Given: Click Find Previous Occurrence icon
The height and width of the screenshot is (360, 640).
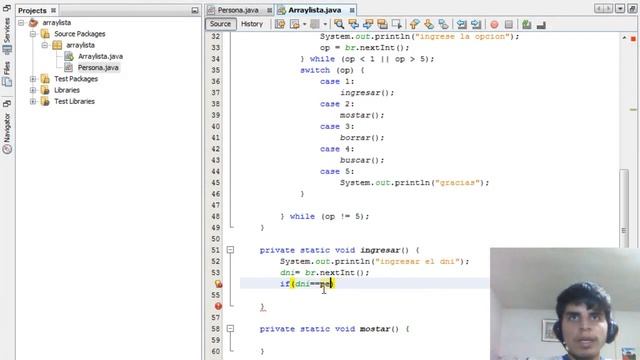Looking at the screenshot, I should coord(353,24).
